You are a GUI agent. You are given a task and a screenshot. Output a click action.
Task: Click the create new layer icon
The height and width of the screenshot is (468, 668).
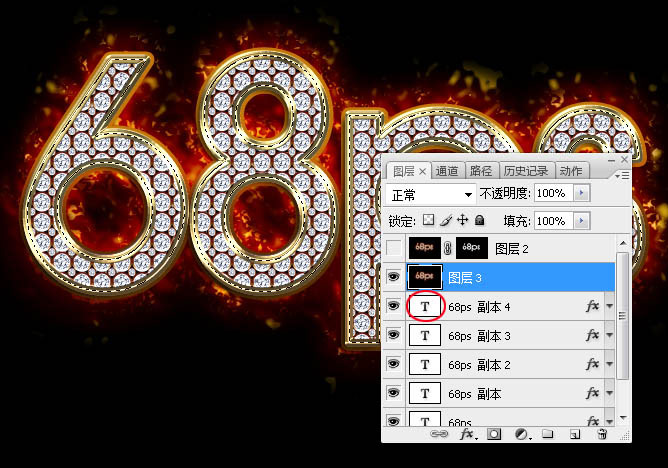(574, 435)
